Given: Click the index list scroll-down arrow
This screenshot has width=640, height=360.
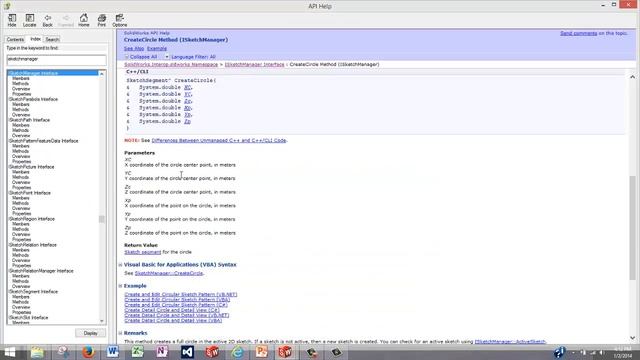Looking at the screenshot, I should 102,321.
